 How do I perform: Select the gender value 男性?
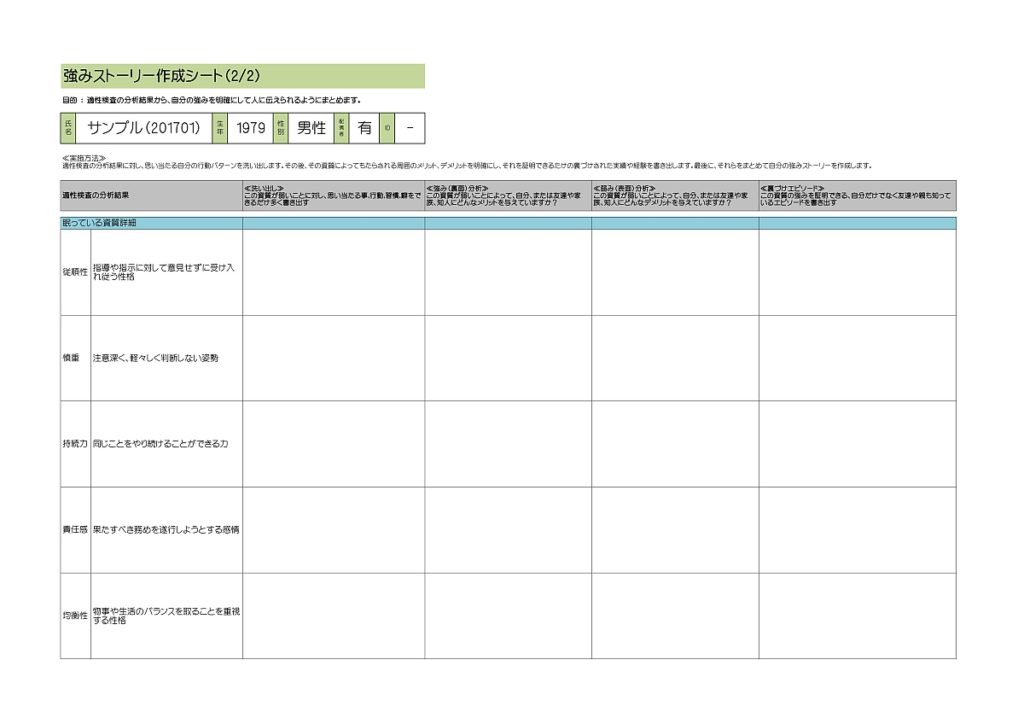pos(311,128)
